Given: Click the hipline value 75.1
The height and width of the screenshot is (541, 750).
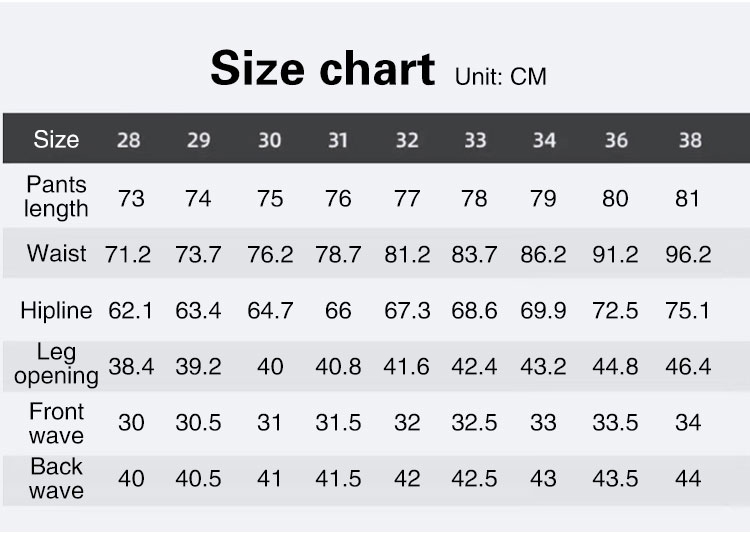Looking at the screenshot, I should pyautogui.click(x=687, y=310).
